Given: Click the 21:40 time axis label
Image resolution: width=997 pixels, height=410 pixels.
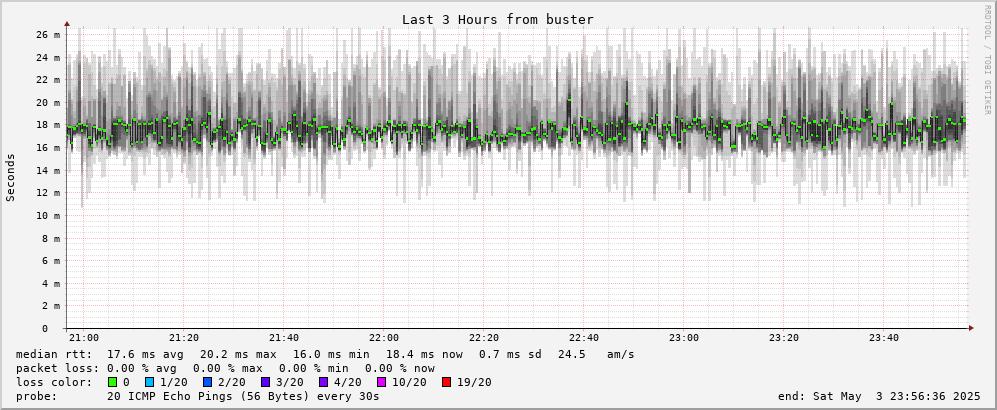Looking at the screenshot, I should coord(284,338).
